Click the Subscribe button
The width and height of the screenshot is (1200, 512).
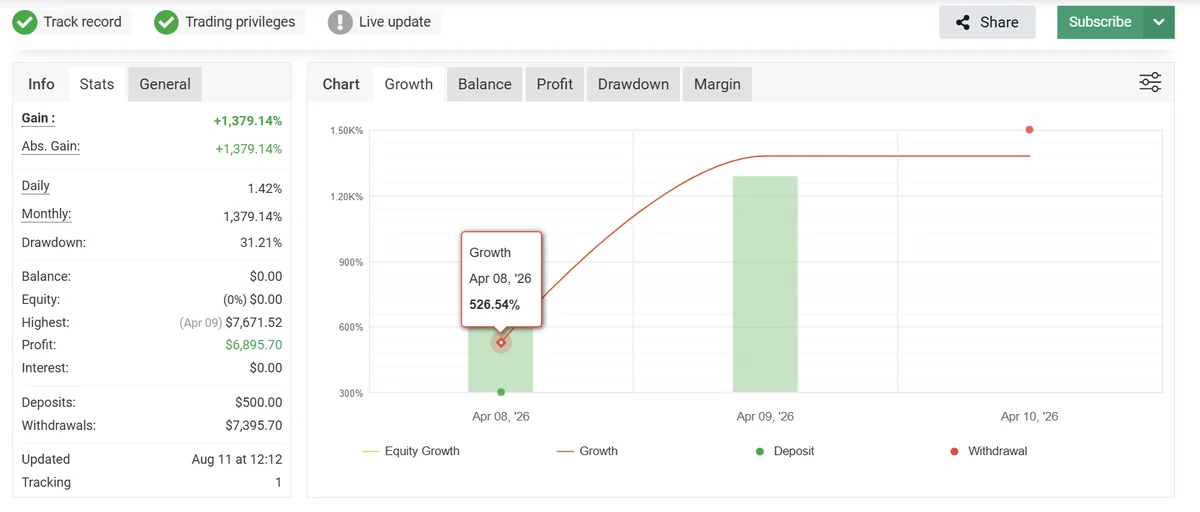(1100, 22)
